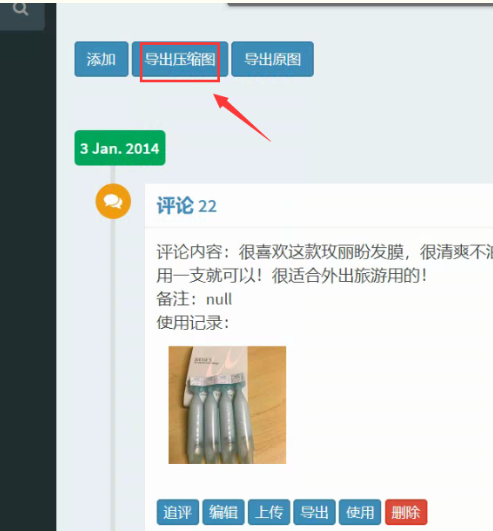
Task: Click the search magnifier icon in the sidebar
Action: click(20, 8)
